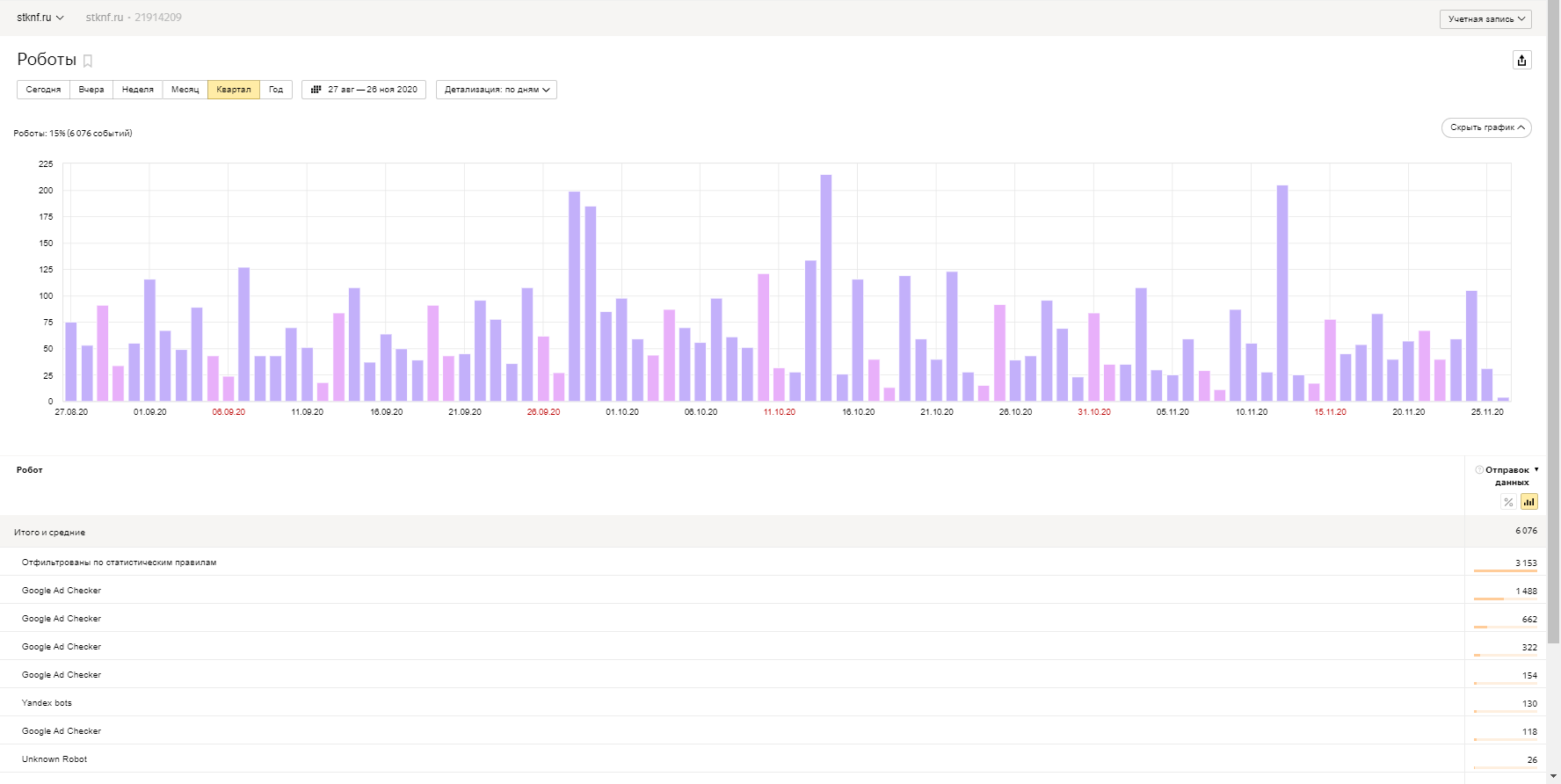Select the Сегодня period tab

click(x=43, y=90)
